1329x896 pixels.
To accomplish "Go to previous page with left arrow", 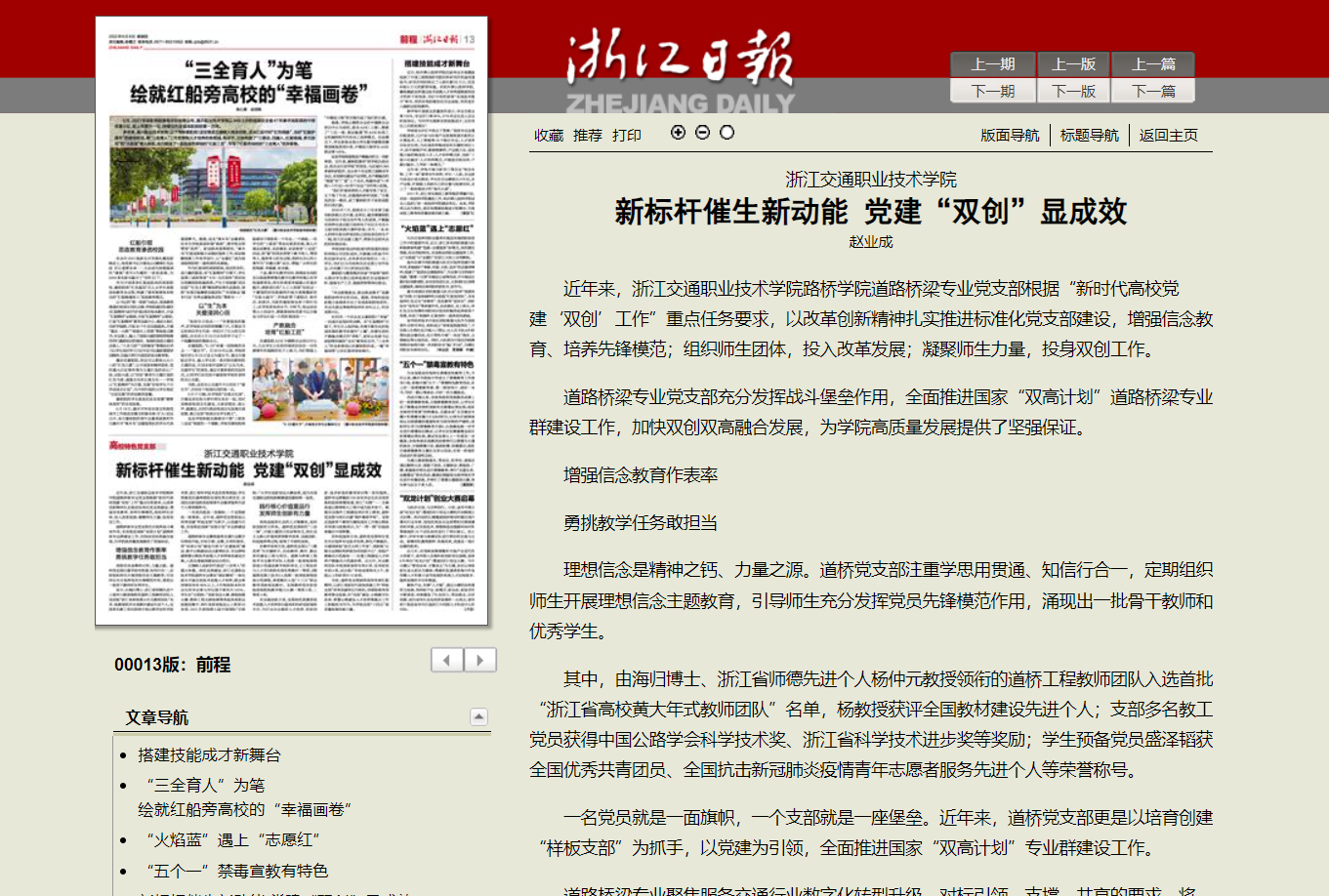I will (447, 661).
